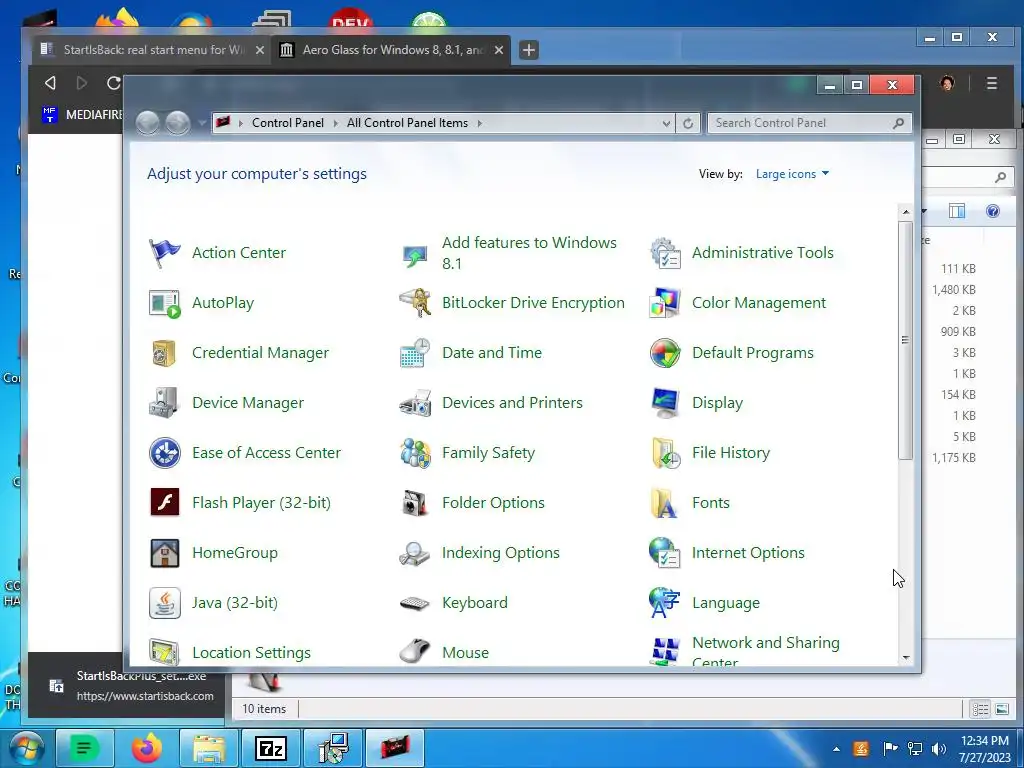Open recent pages dropdown beside navigation buttons
Screen dimensions: 1024x768
(x=202, y=123)
